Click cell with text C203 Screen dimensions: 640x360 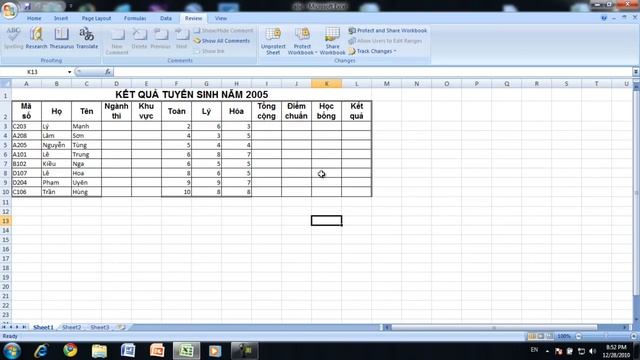[26, 127]
